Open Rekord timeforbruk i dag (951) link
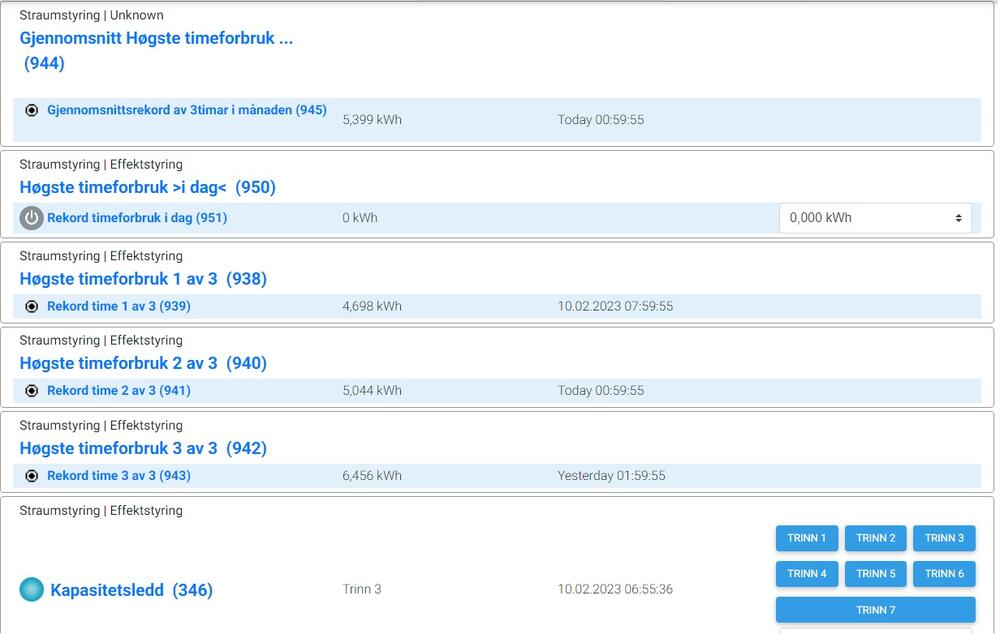The width and height of the screenshot is (1000, 634). 137,218
